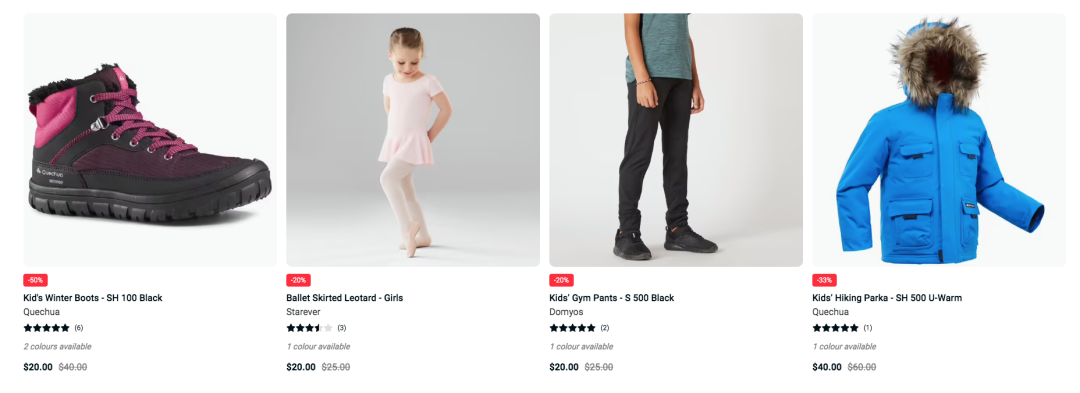The height and width of the screenshot is (393, 1080).
Task: Click the Starever brand name
Action: (x=303, y=312)
